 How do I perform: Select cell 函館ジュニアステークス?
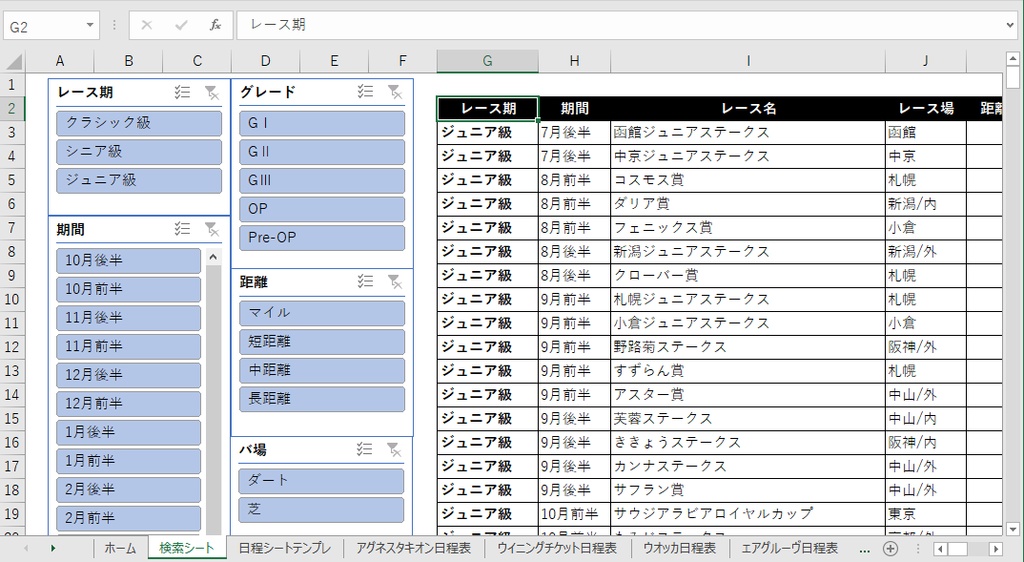point(748,133)
